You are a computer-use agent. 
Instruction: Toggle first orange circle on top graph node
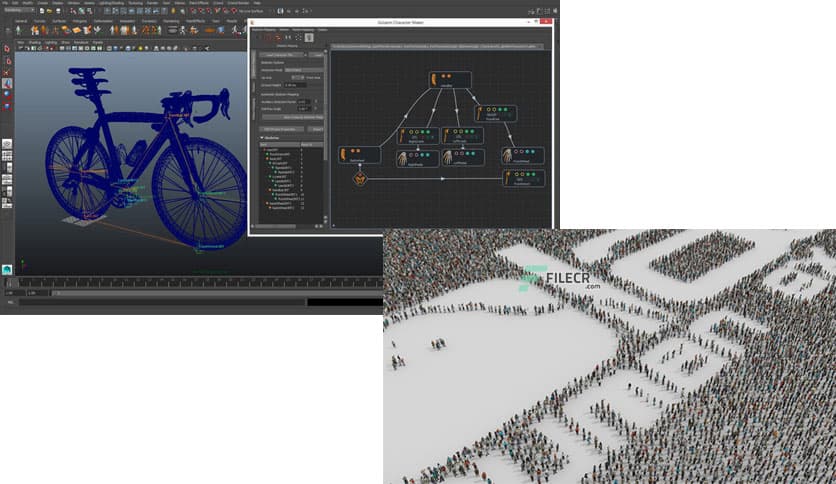click(x=445, y=75)
